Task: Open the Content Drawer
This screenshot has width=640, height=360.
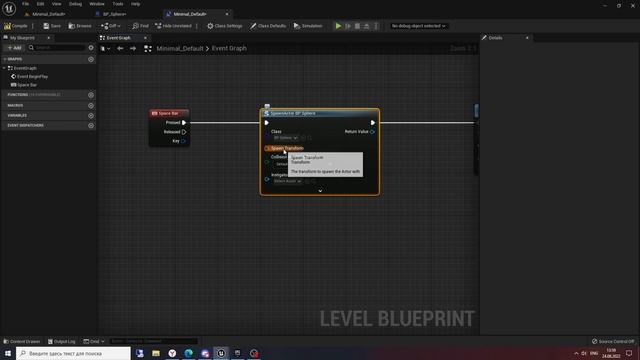Action: 22,341
